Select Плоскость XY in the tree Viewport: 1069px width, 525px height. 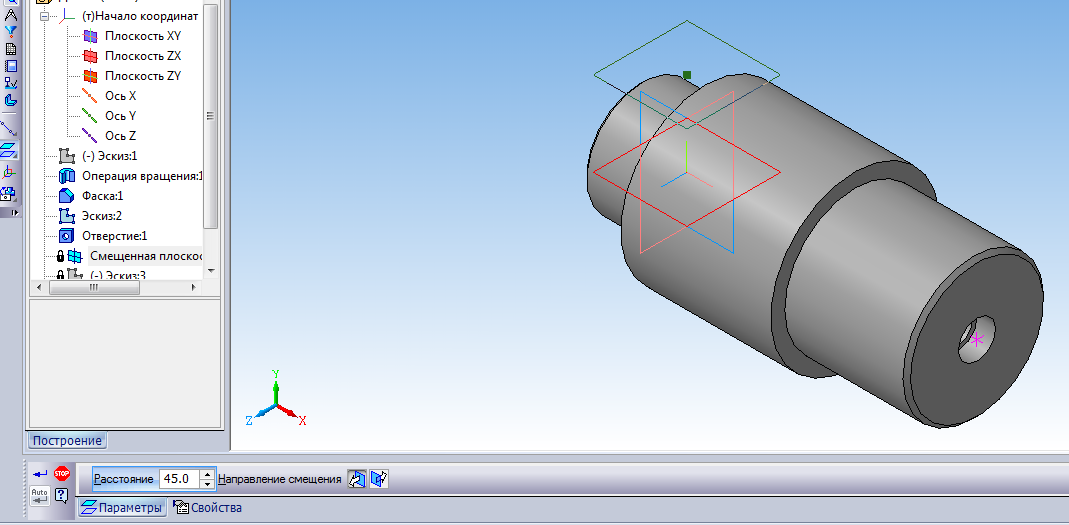(142, 36)
